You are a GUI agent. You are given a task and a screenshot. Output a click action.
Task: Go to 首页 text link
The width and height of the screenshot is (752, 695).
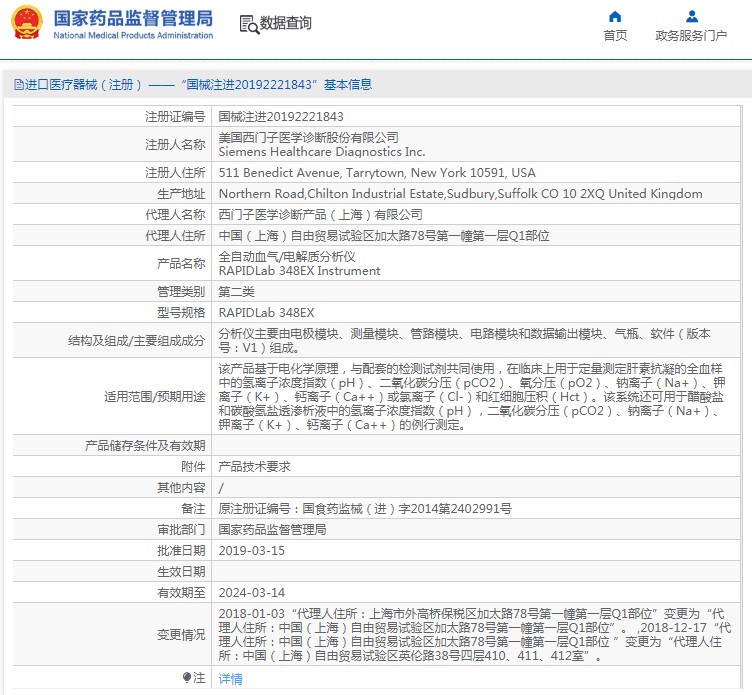pyautogui.click(x=615, y=35)
